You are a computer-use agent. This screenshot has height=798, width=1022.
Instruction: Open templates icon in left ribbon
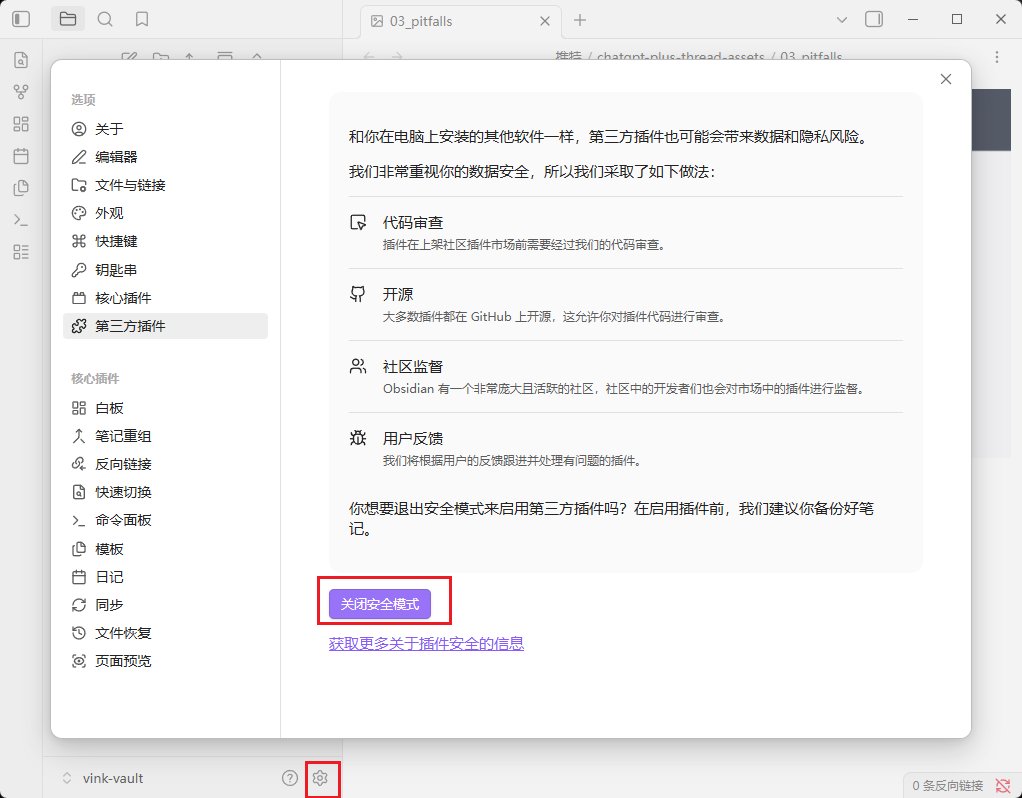tap(21, 188)
